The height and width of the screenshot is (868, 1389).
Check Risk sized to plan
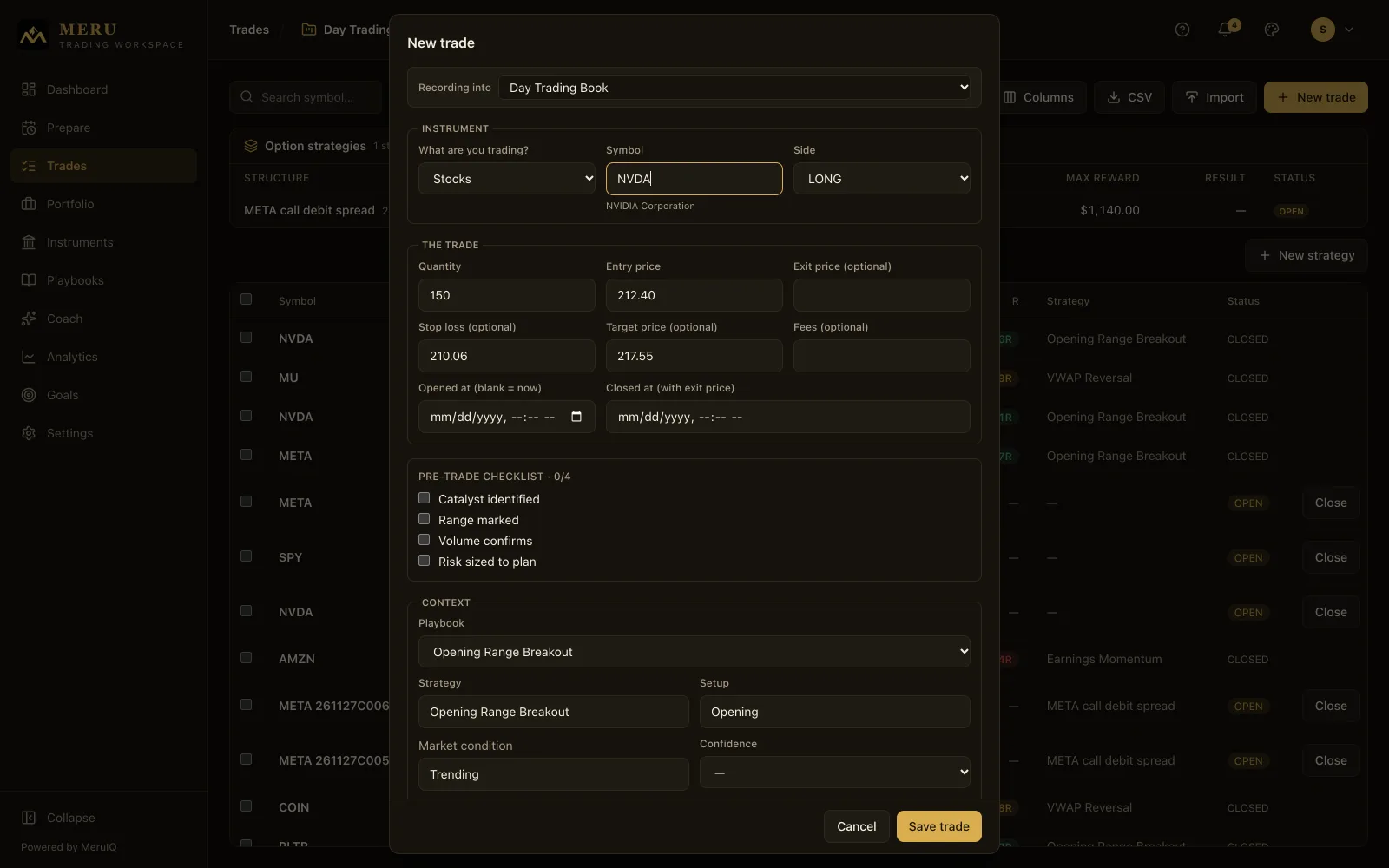[x=424, y=561]
